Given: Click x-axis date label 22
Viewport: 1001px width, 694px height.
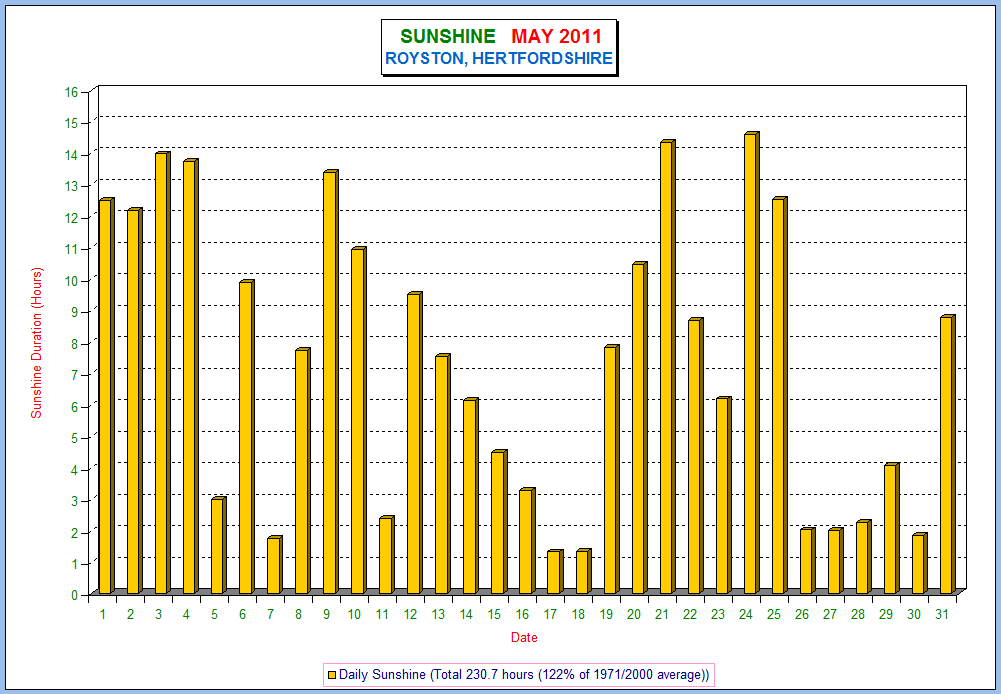Looking at the screenshot, I should 690,615.
